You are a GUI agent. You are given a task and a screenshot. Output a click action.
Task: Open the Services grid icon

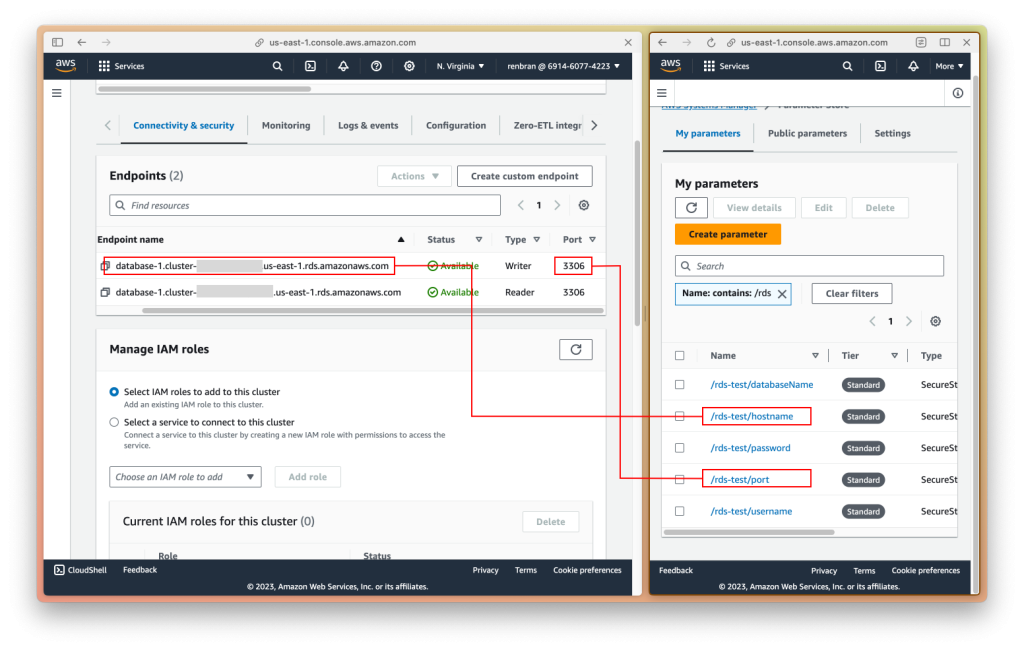[104, 66]
